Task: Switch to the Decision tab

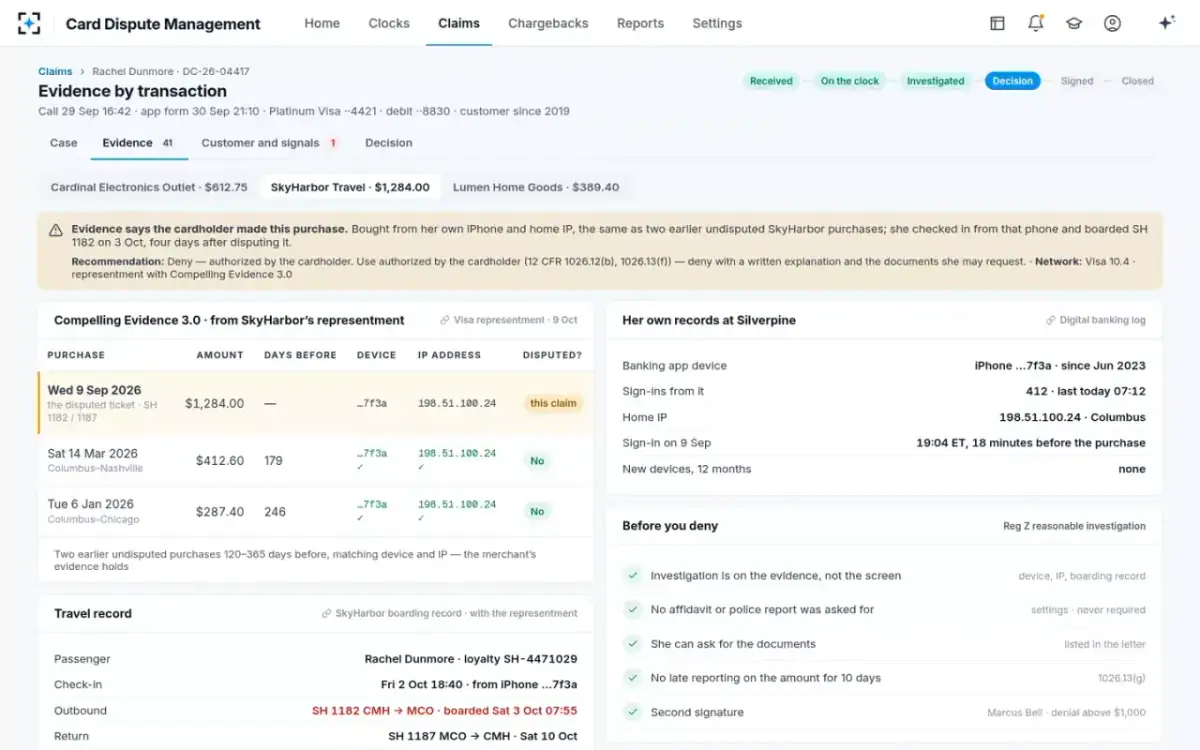Action: (389, 143)
